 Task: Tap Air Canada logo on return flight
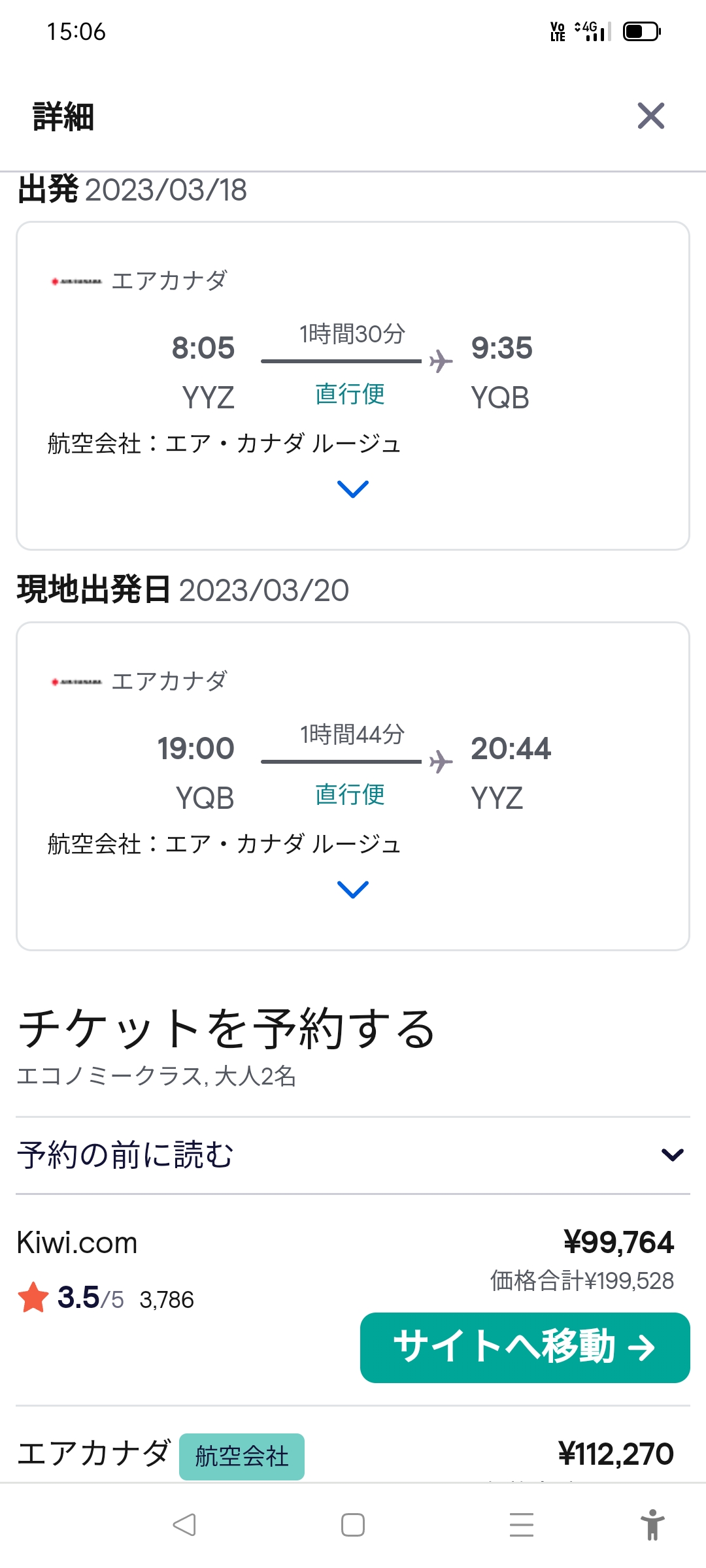point(76,682)
